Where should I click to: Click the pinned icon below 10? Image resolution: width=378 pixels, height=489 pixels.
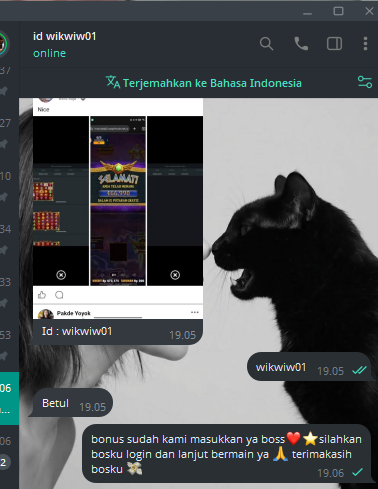pyautogui.click(x=4, y=197)
